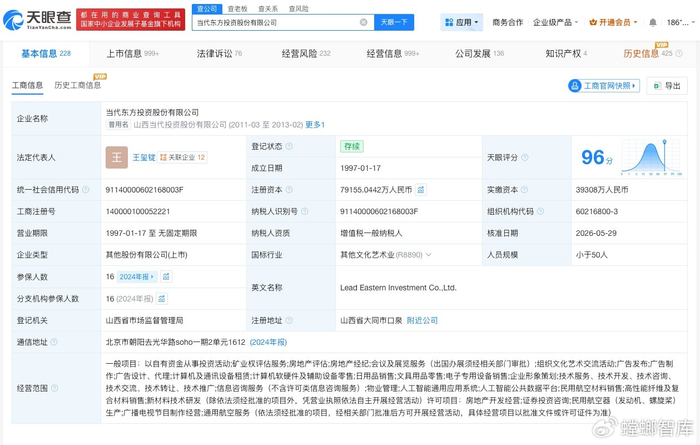Click help icon next to 通信地址
The width and height of the screenshot is (700, 445).
pos(54,342)
